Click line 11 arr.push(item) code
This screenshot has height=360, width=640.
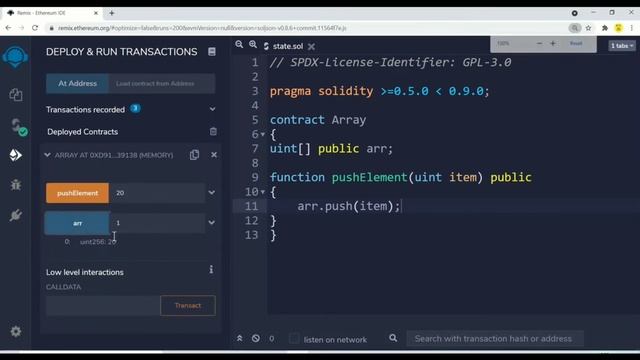[x=349, y=206]
